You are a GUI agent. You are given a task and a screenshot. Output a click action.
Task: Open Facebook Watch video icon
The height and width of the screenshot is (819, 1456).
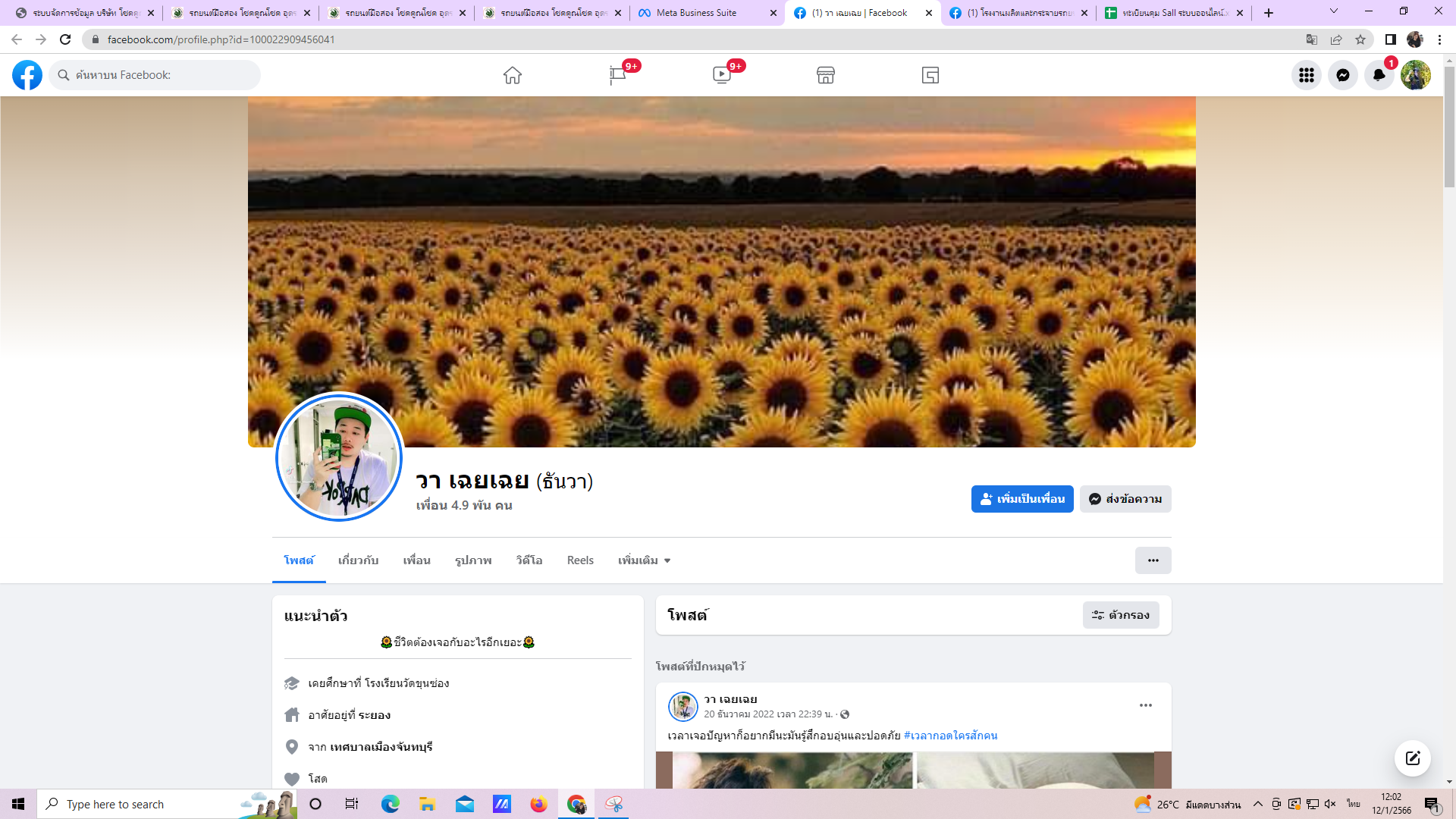point(721,75)
